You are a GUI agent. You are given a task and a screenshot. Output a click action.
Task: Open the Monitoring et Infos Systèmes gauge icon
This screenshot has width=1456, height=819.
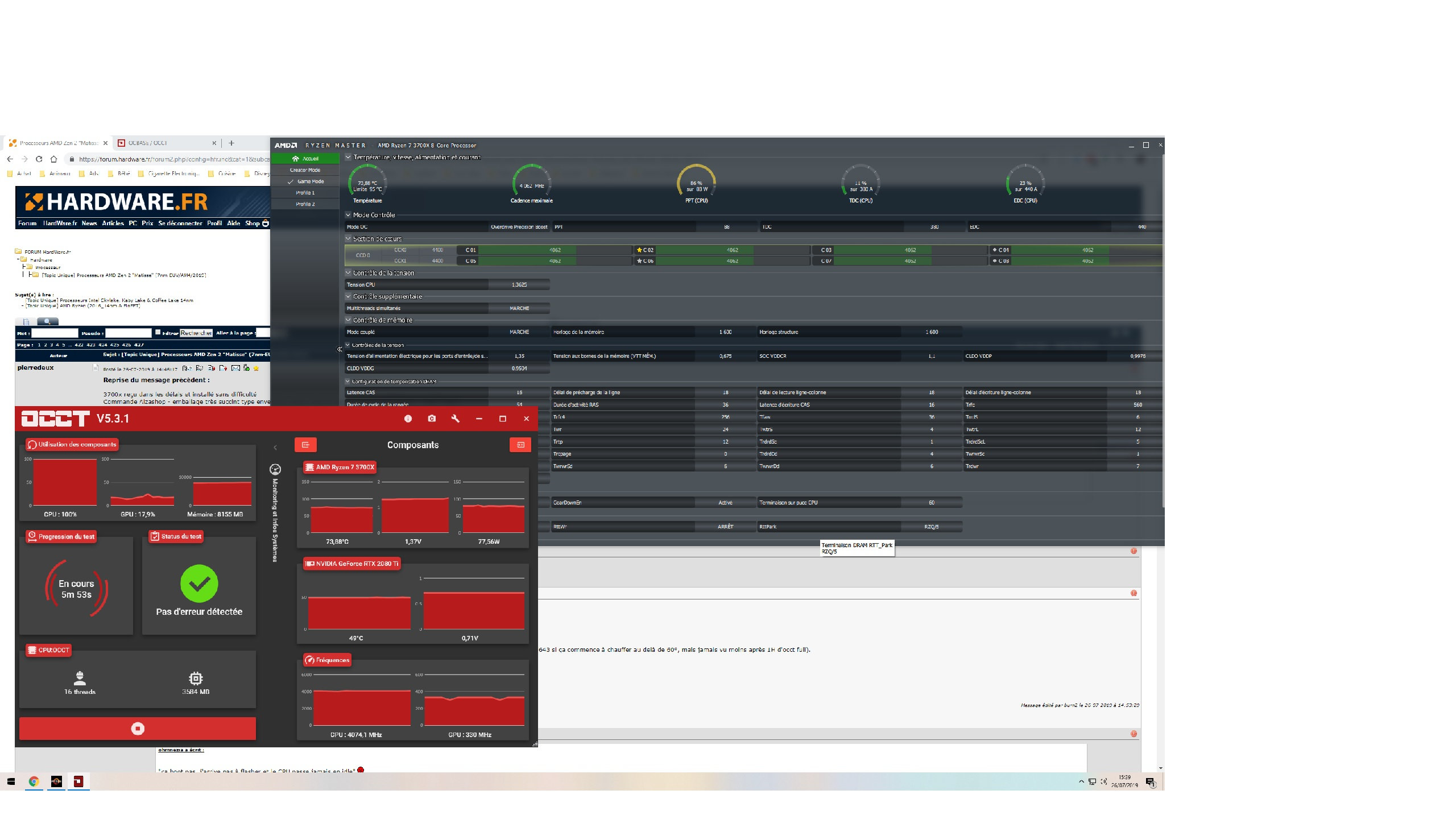(x=275, y=469)
